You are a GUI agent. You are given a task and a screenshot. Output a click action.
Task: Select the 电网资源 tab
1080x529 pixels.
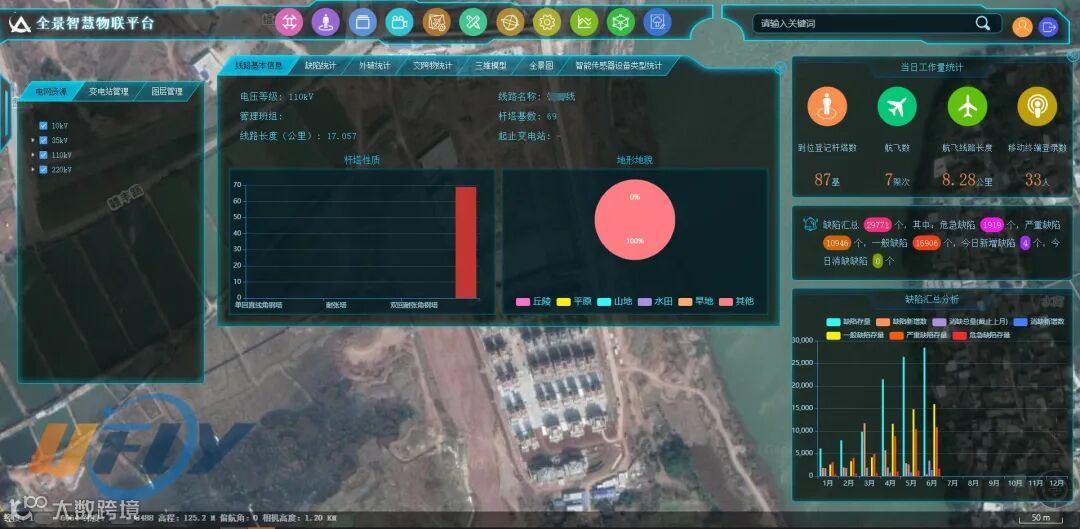click(x=52, y=92)
